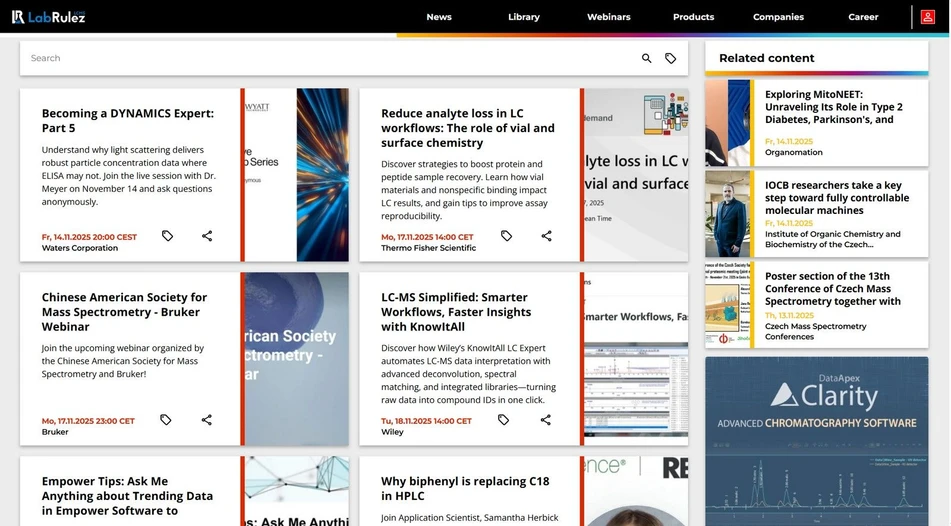
Task: Open tags for Reduce analyte loss webinar
Action: tap(506, 236)
